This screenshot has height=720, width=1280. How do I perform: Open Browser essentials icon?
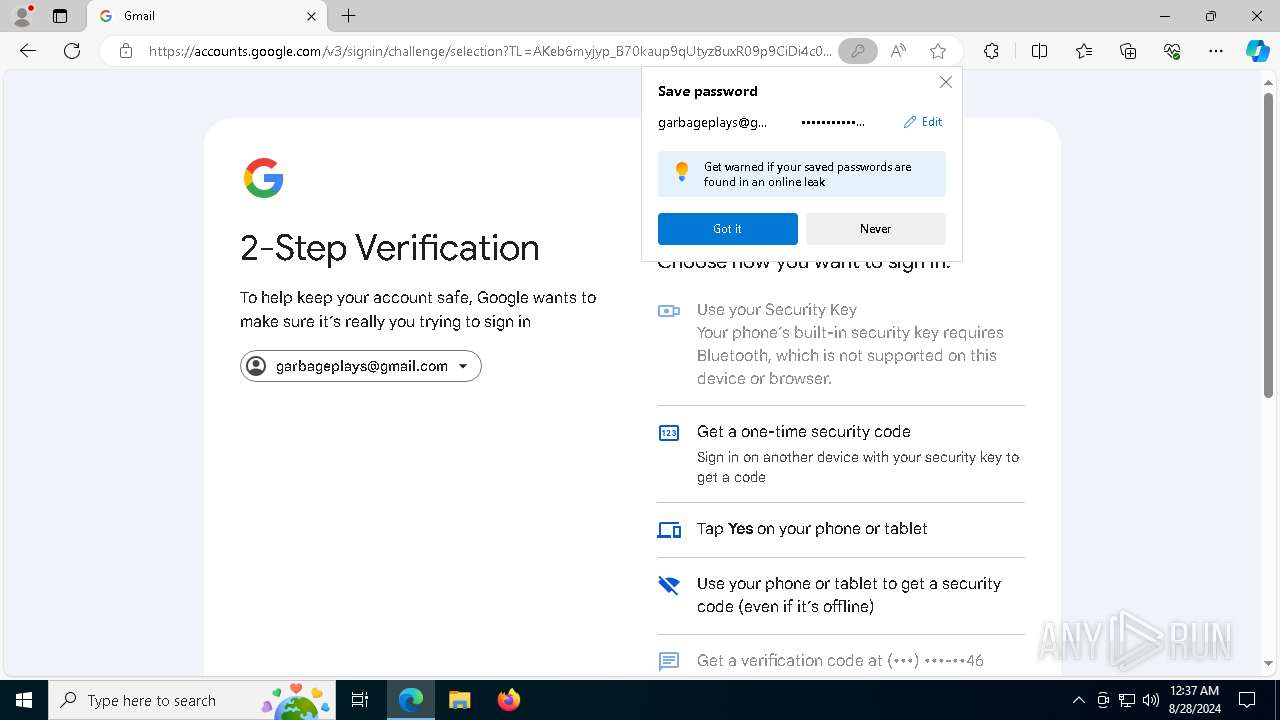click(x=1172, y=51)
